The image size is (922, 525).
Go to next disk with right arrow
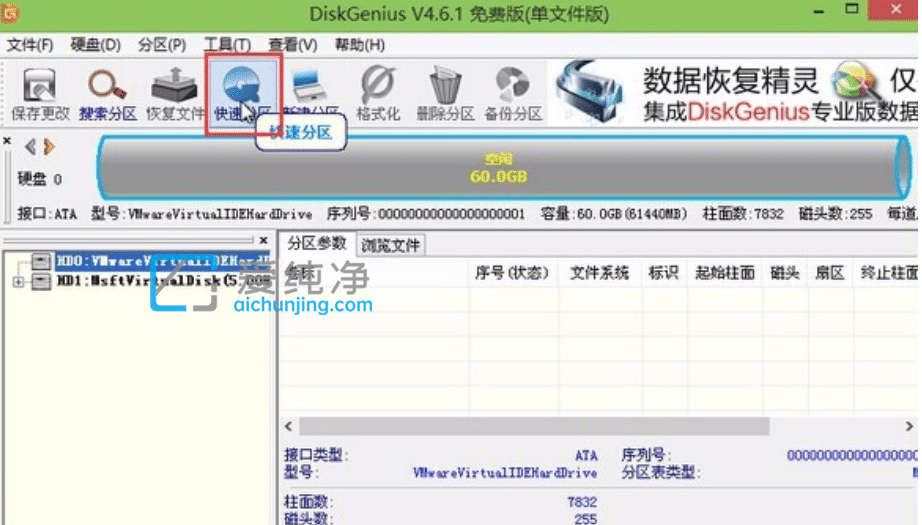[x=49, y=146]
